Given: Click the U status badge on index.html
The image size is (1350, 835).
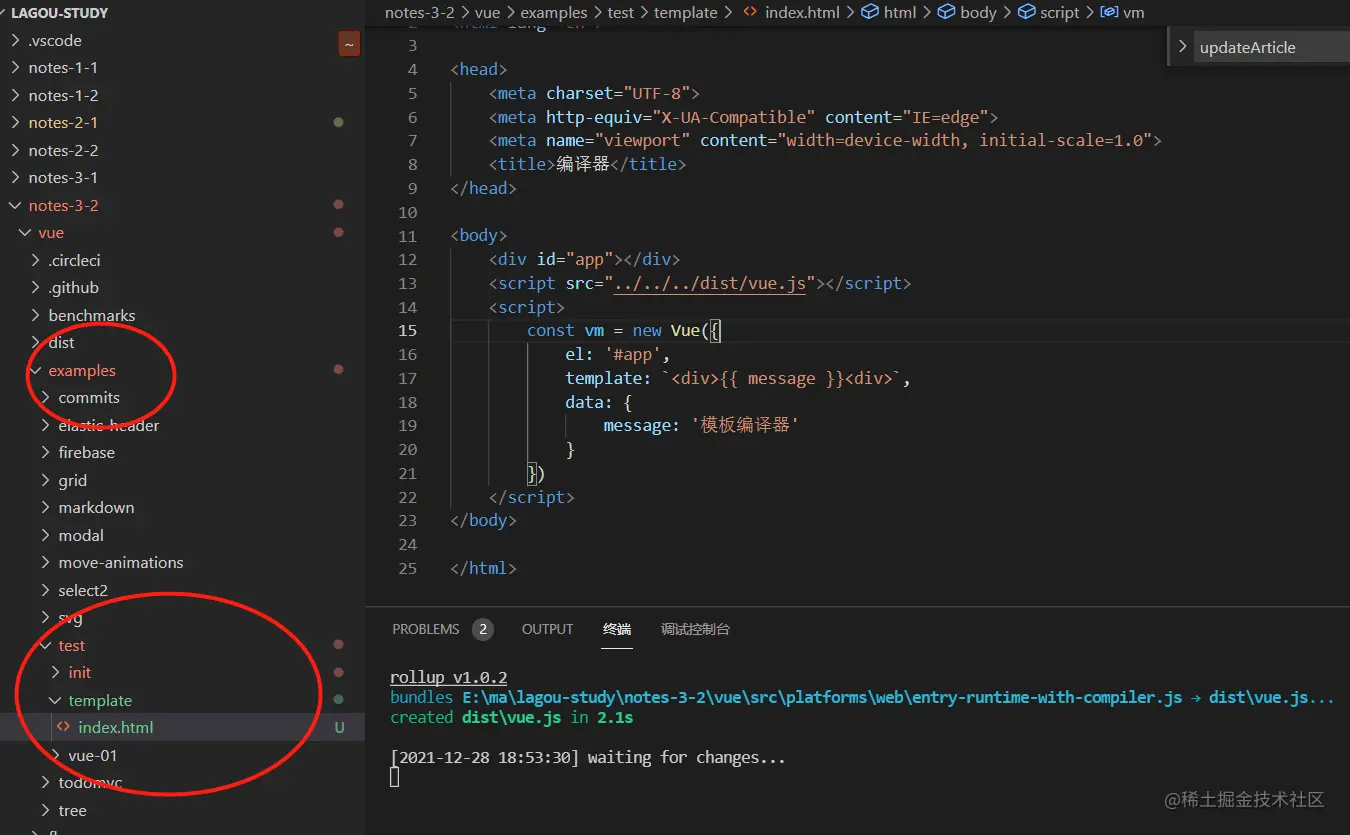Looking at the screenshot, I should click(339, 728).
